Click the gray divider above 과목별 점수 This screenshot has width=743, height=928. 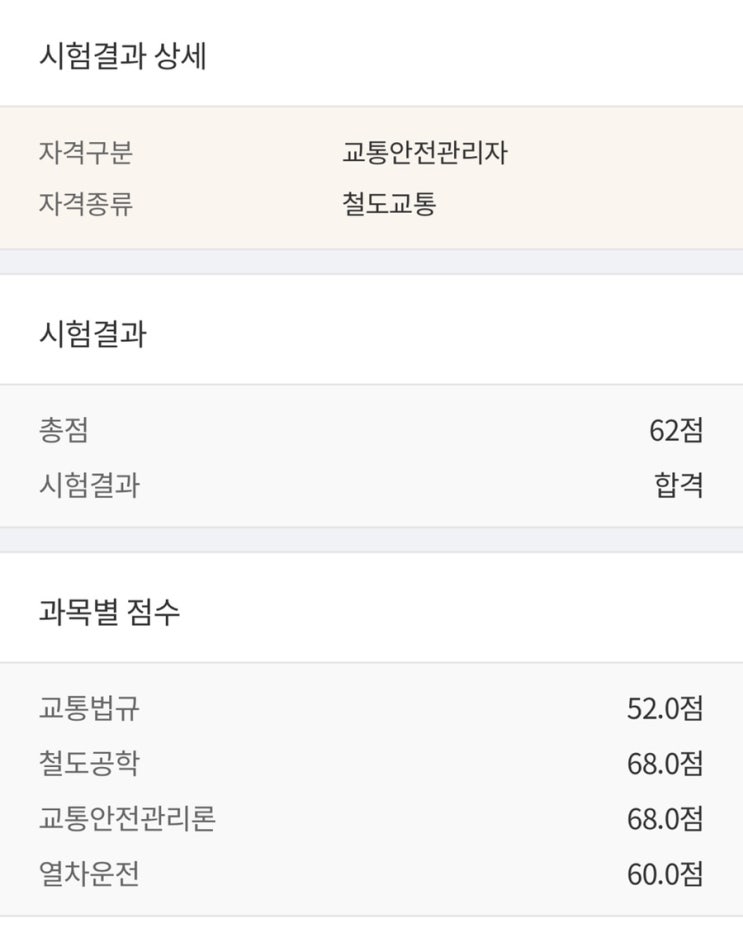pos(371,540)
